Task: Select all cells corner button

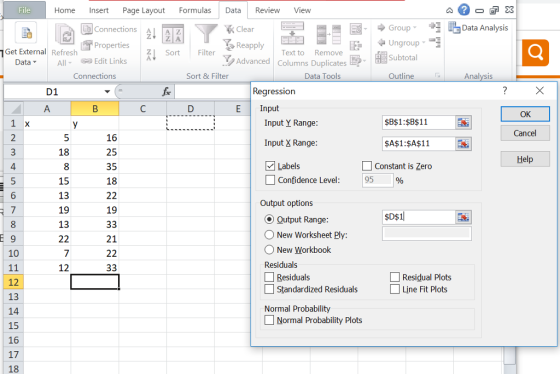Action: tap(14, 109)
